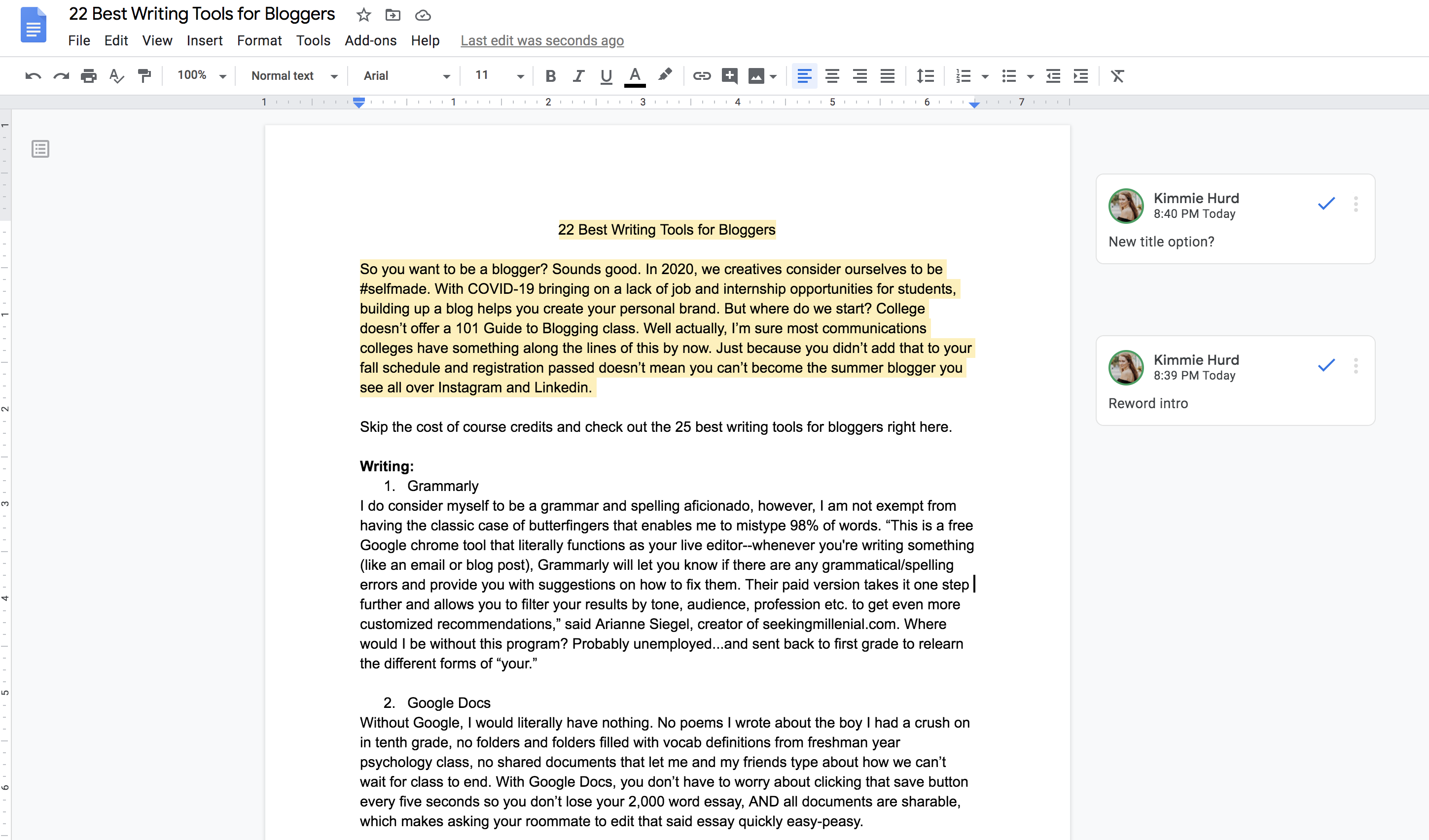Open the Arial font dropdown
1429x840 pixels.
pyautogui.click(x=407, y=75)
